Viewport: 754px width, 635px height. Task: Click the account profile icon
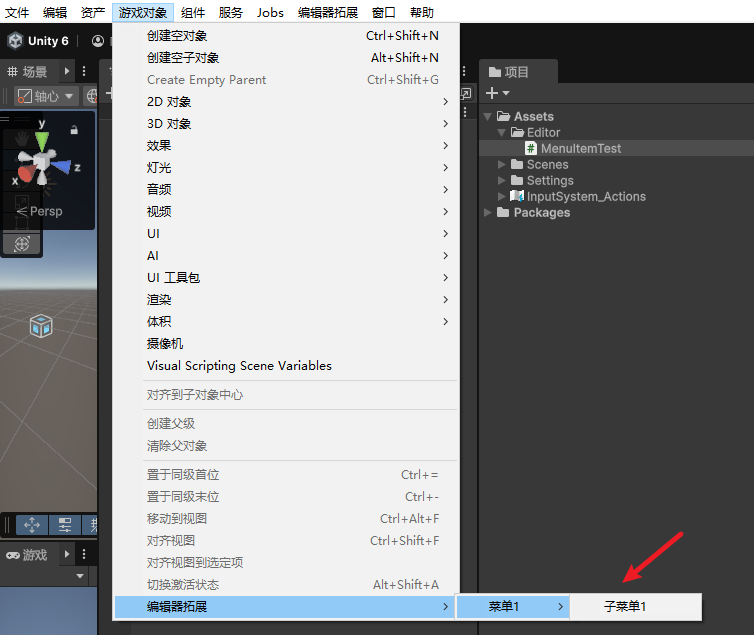click(x=98, y=41)
